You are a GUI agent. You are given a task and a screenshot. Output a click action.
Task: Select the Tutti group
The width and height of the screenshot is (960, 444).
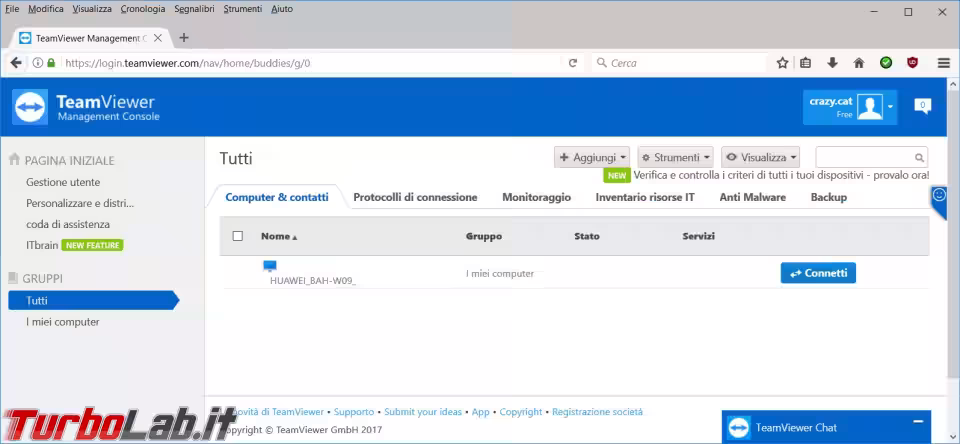click(x=94, y=301)
